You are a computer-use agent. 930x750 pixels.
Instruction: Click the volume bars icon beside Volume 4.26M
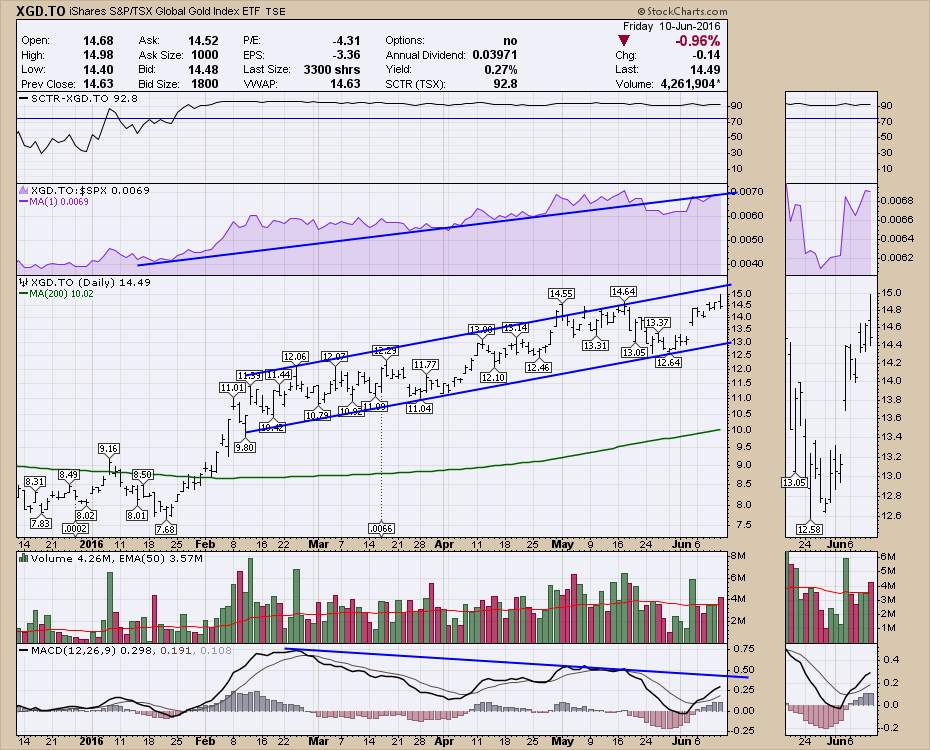pyautogui.click(x=24, y=558)
